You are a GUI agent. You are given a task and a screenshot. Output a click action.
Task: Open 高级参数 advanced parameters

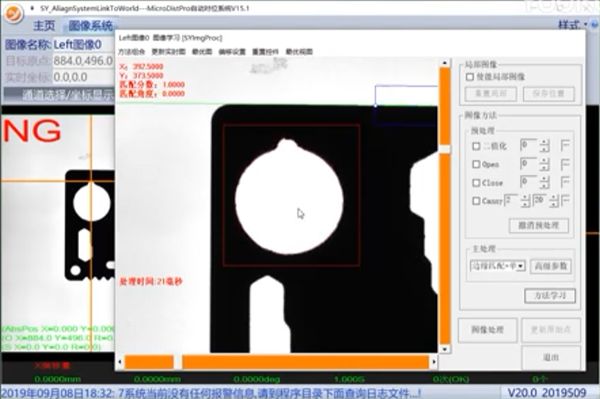[551, 266]
